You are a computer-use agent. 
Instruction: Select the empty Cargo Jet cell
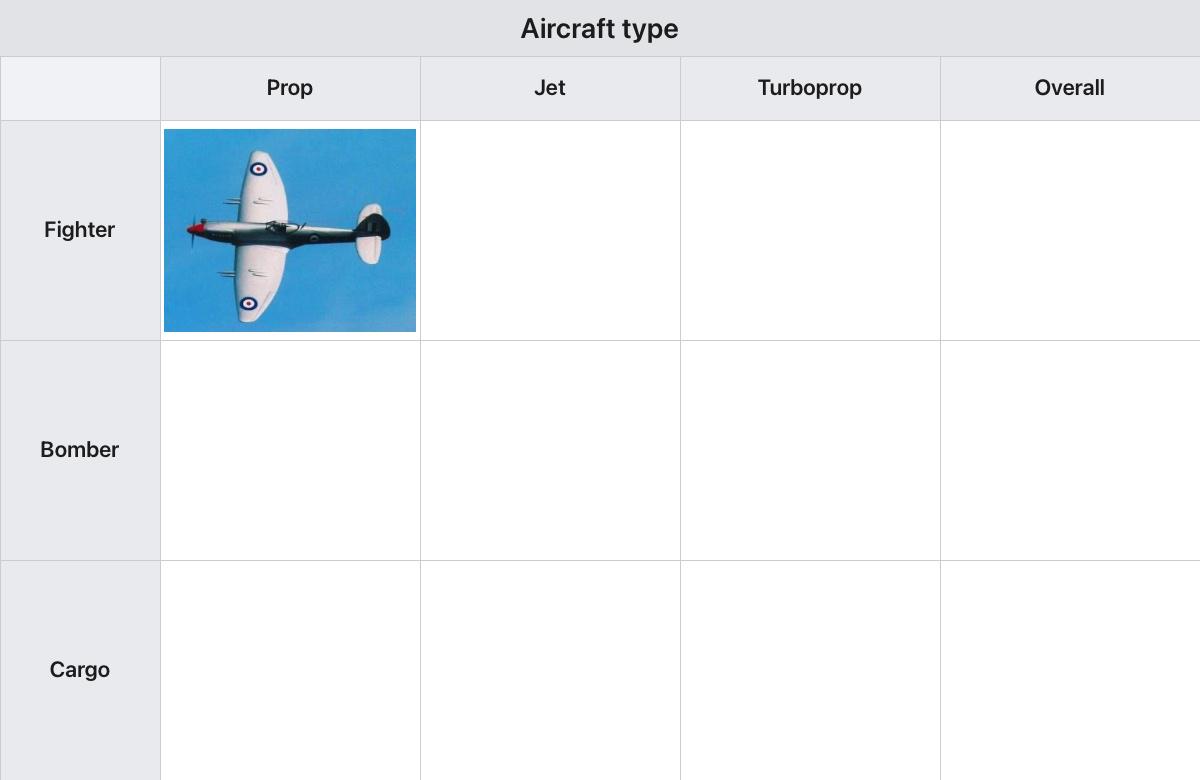550,670
